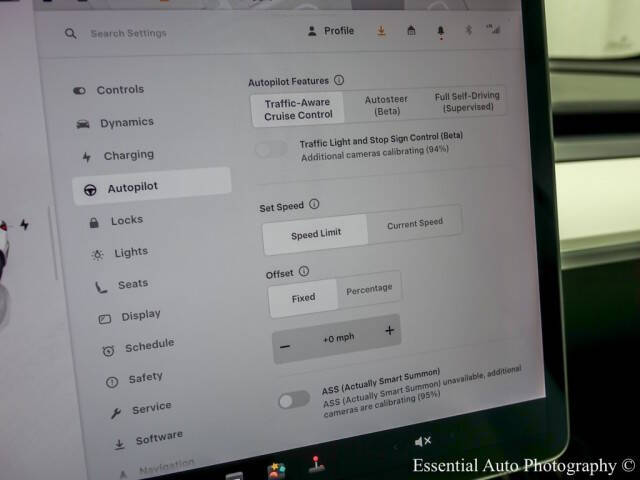This screenshot has width=640, height=480.
Task: Enable the Actually Smart Summon toggle
Action: click(294, 399)
